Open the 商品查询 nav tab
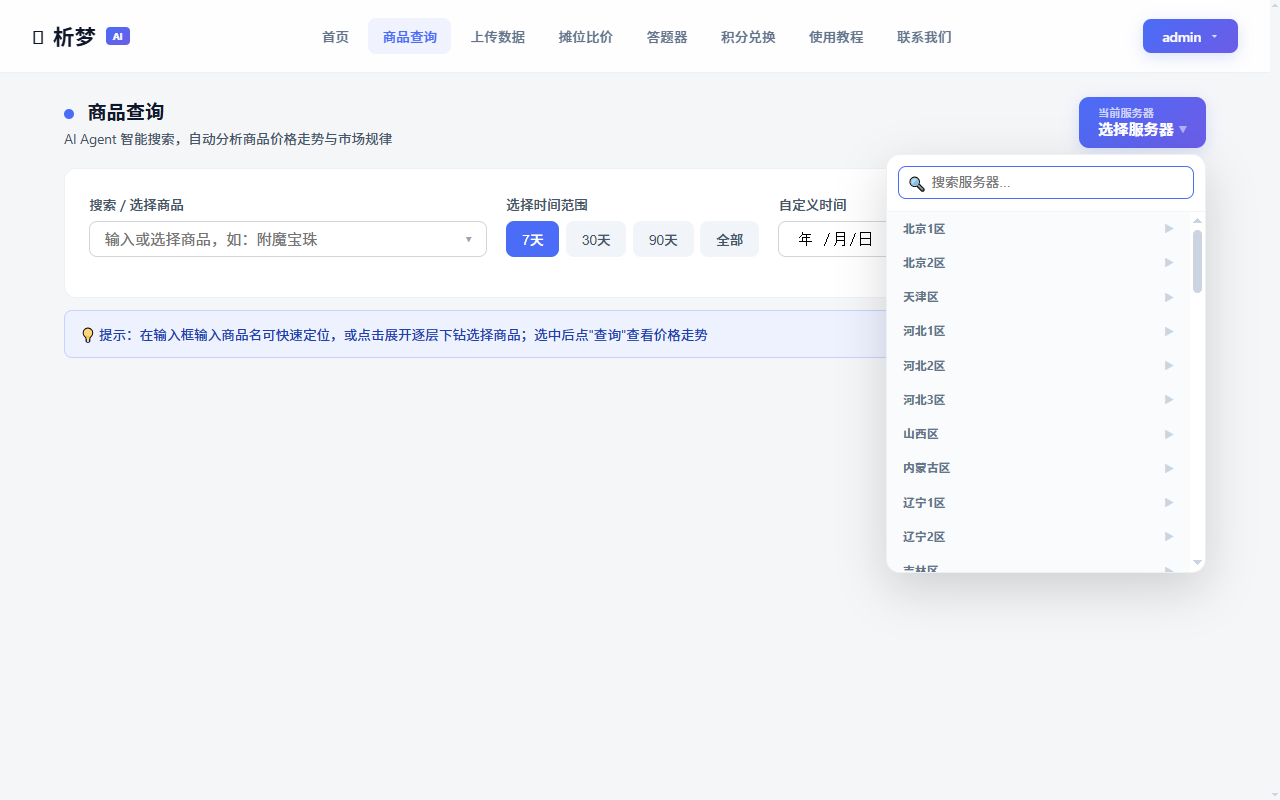This screenshot has width=1280, height=800. (x=410, y=37)
